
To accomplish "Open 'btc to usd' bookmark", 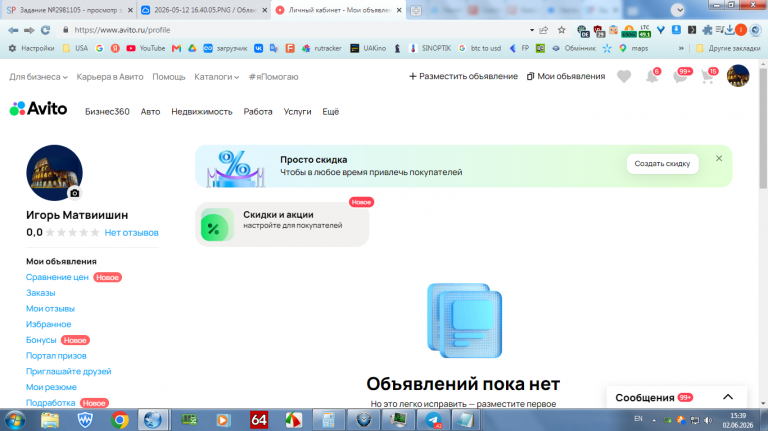I will coord(480,48).
